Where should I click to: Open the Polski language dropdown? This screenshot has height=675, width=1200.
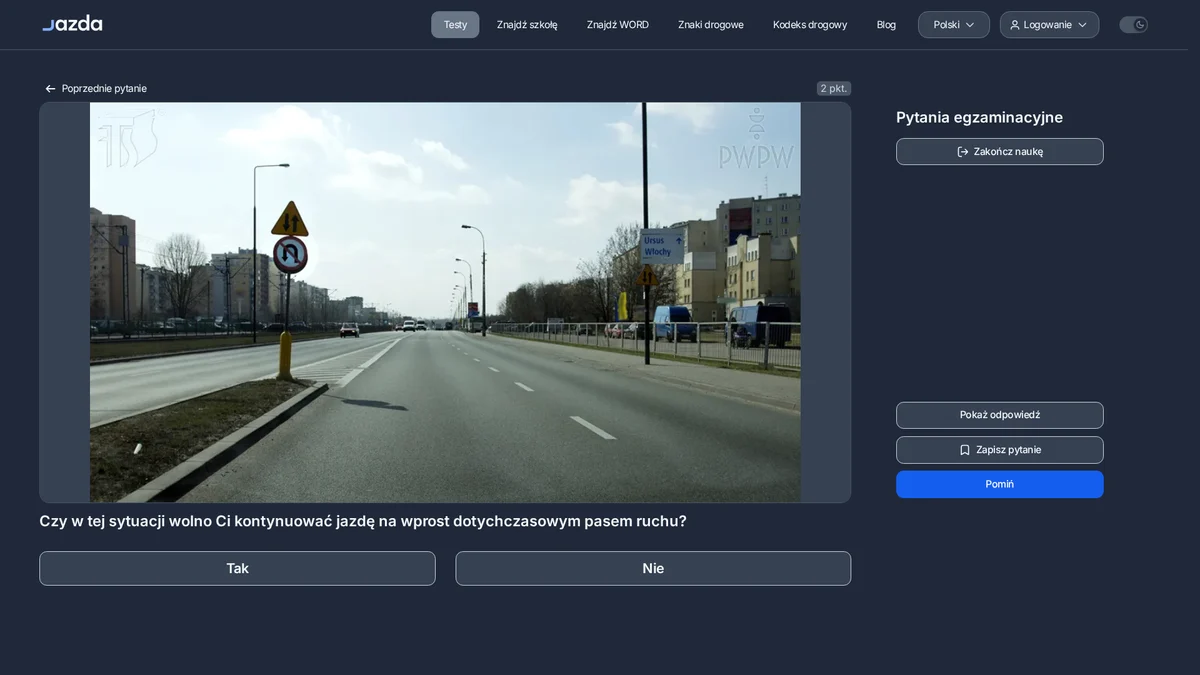click(954, 25)
